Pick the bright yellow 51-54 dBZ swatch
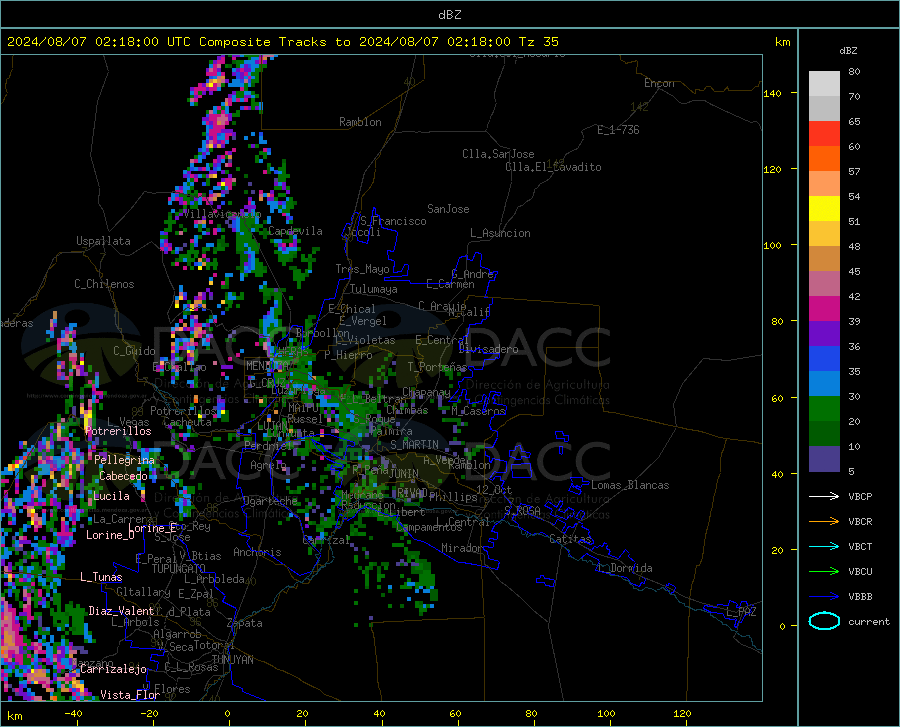 (x=824, y=209)
